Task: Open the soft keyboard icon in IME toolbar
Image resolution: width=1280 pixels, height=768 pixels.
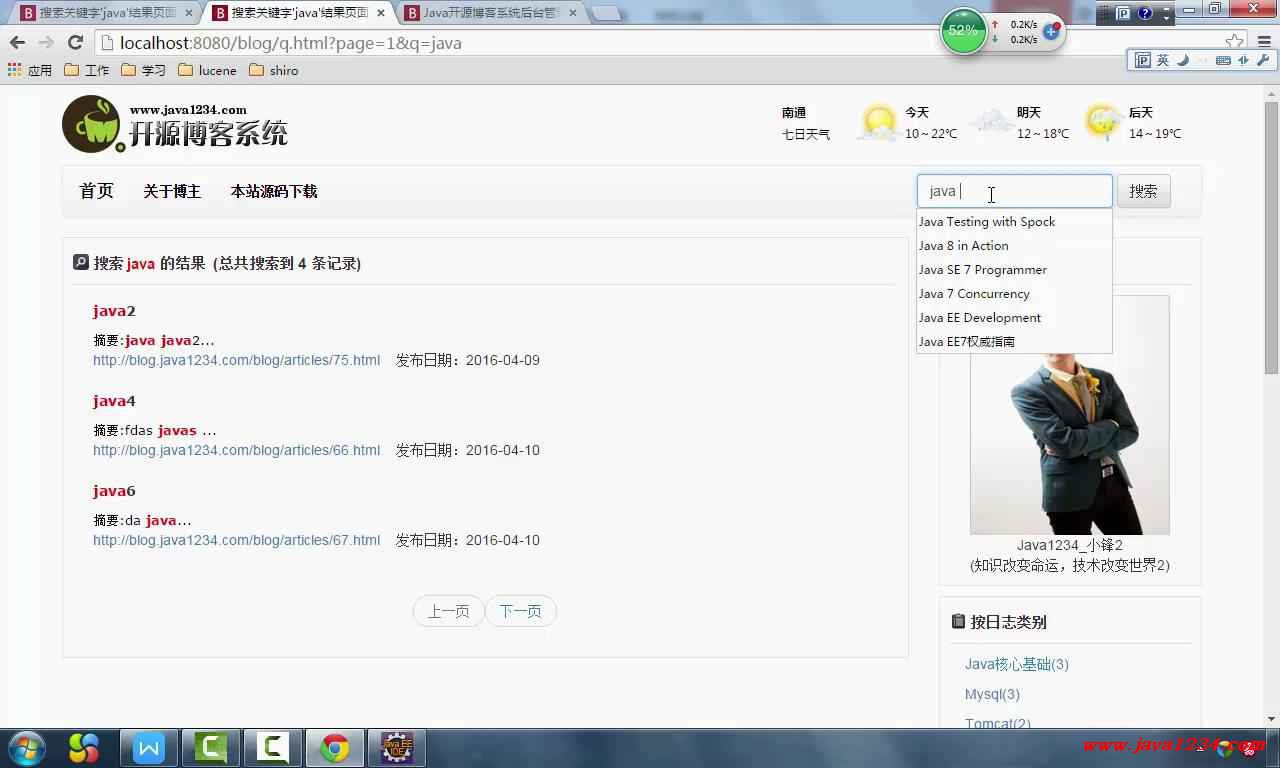Action: (1223, 60)
